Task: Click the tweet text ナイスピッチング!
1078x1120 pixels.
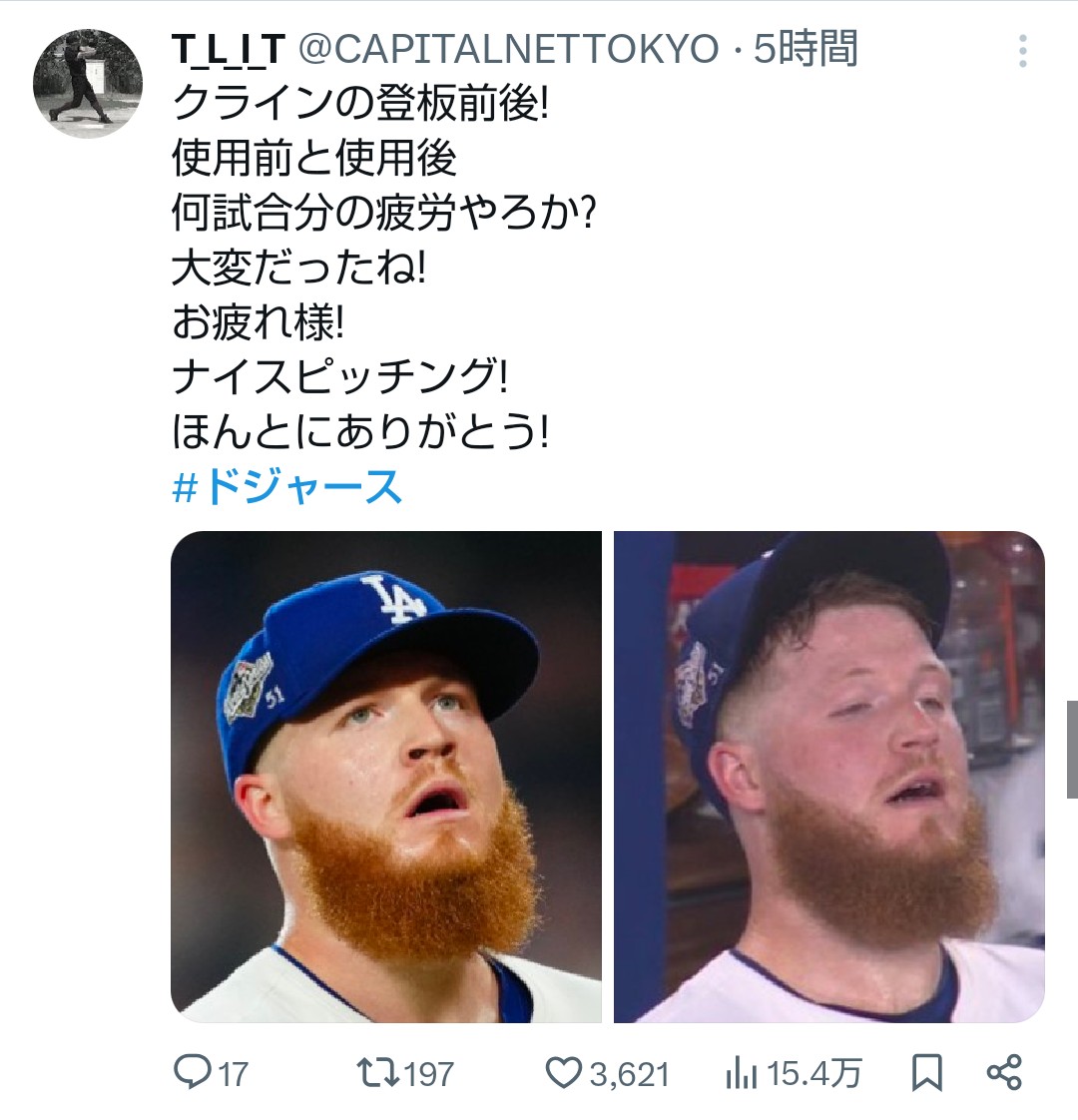Action: tap(340, 378)
